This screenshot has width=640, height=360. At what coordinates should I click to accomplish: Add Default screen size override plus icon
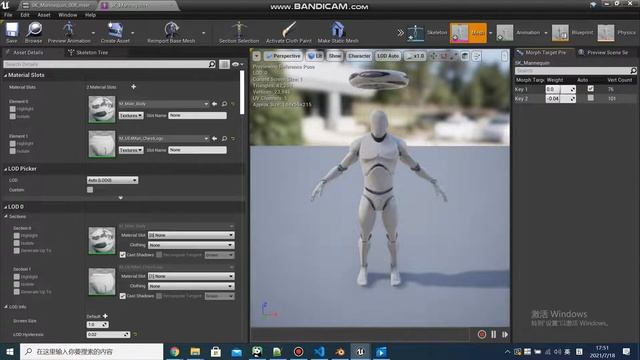(x=105, y=316)
